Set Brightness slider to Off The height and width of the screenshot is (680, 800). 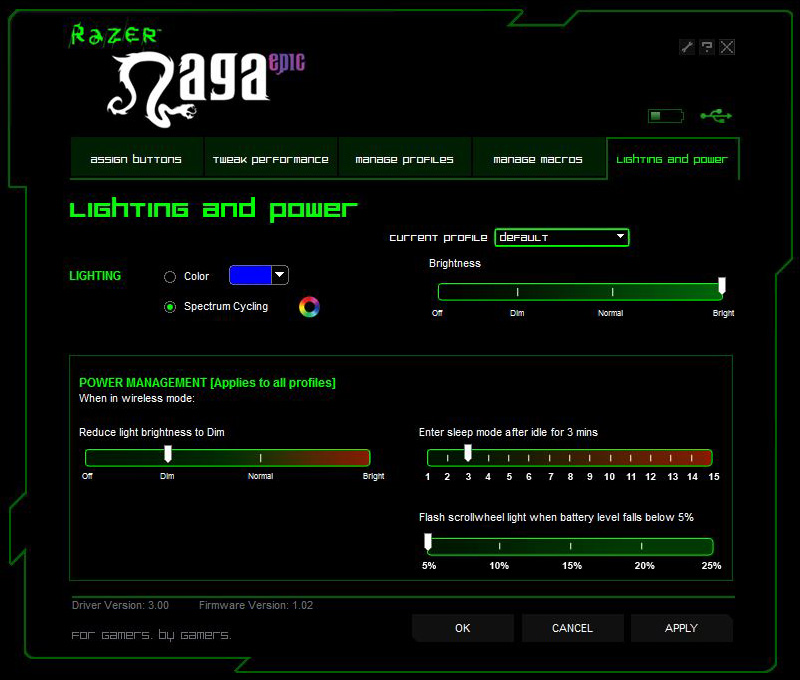pos(440,292)
